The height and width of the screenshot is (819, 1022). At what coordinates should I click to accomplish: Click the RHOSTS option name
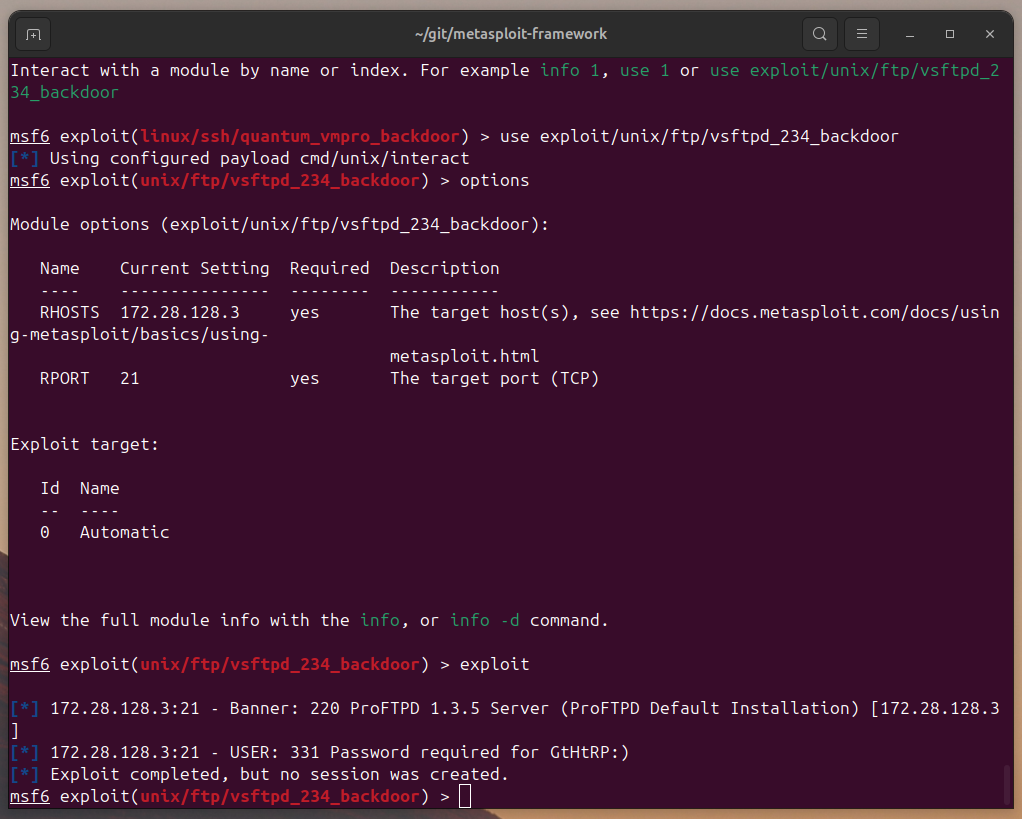point(70,313)
